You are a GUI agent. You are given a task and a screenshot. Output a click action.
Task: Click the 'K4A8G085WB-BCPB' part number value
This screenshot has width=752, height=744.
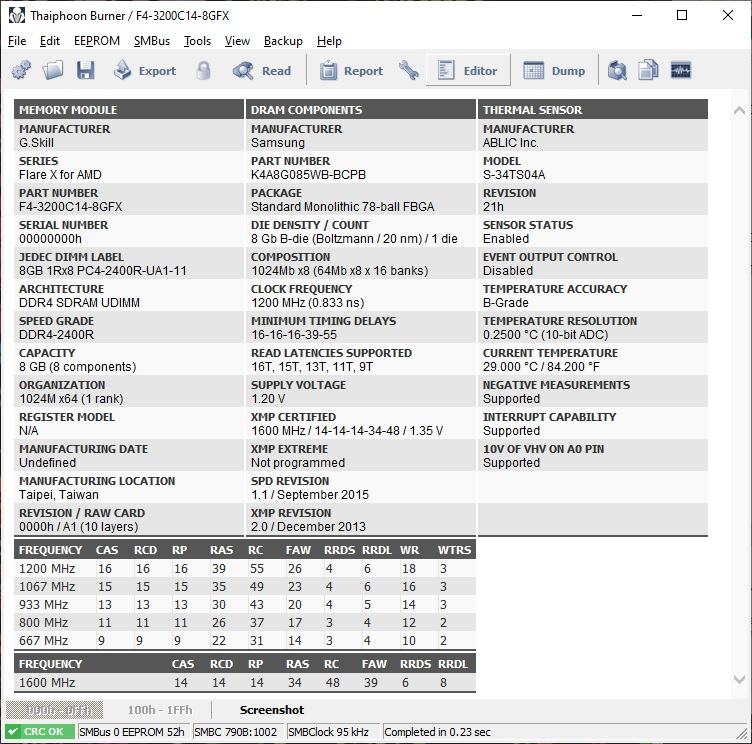[x=308, y=175]
